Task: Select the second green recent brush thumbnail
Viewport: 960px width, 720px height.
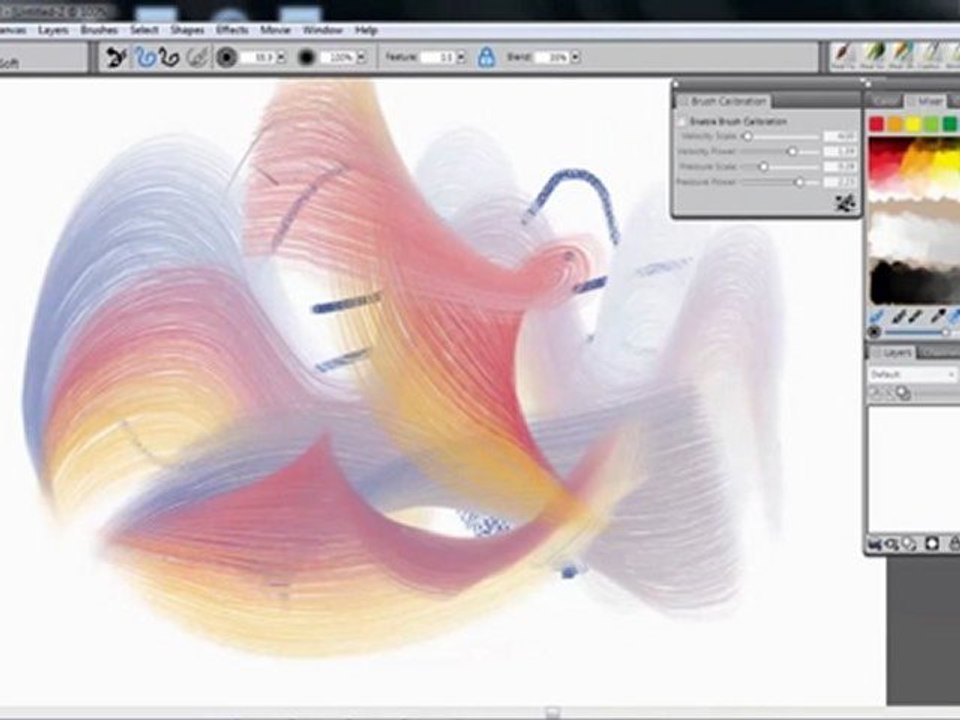Action: 874,56
